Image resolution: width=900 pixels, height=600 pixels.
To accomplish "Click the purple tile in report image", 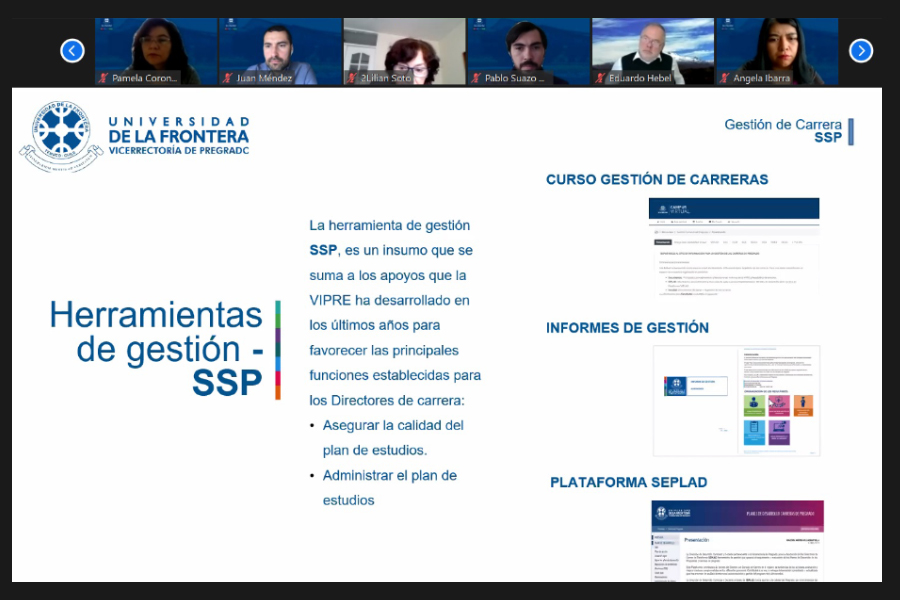I will [x=779, y=432].
